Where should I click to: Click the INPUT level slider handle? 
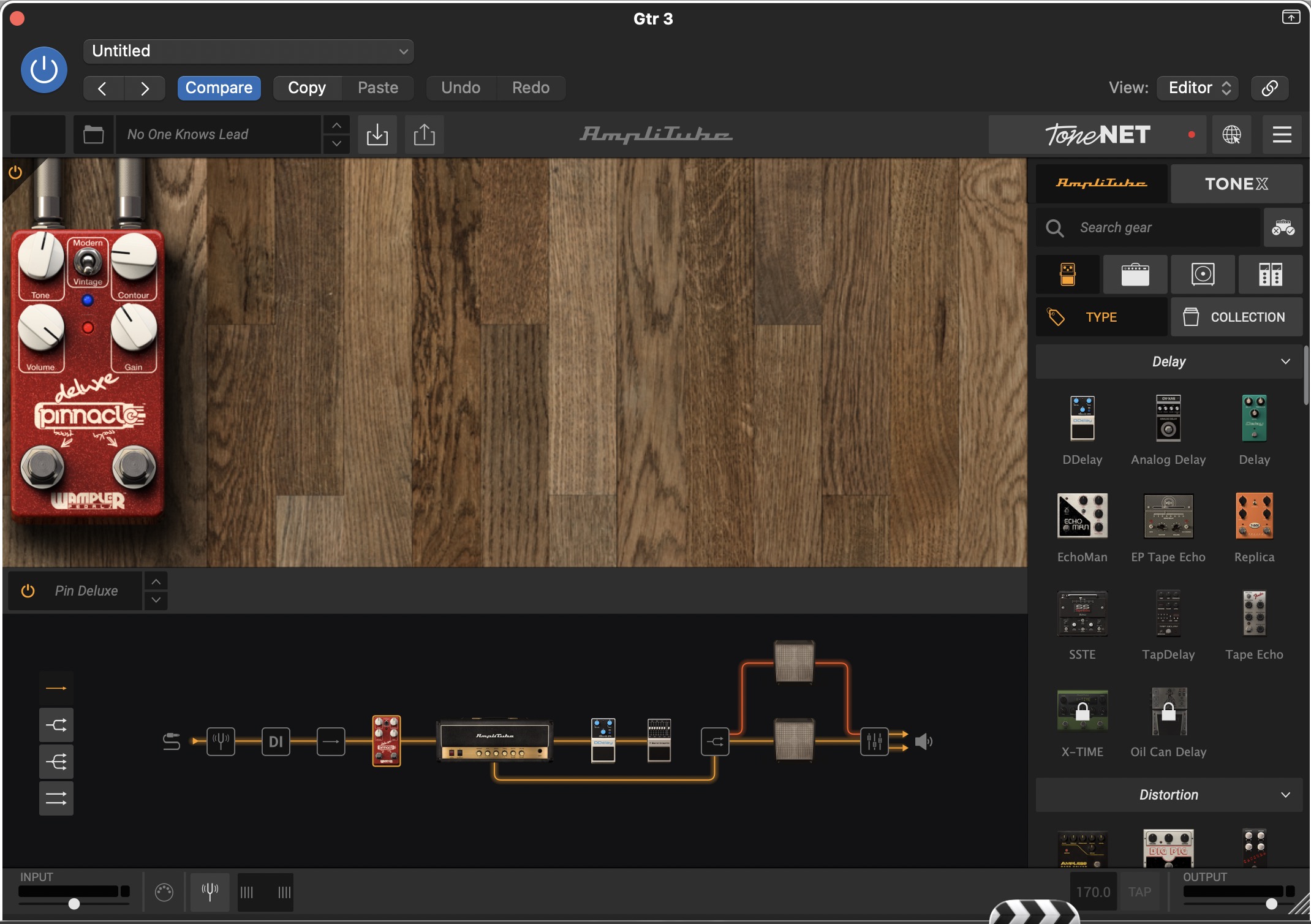click(x=74, y=904)
